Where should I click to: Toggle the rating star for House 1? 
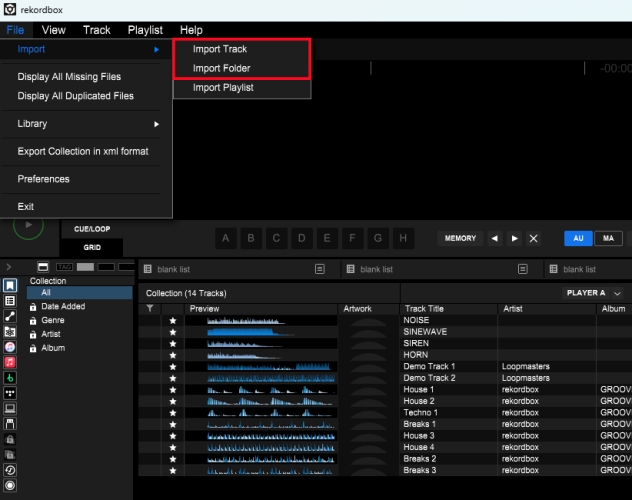pyautogui.click(x=173, y=390)
